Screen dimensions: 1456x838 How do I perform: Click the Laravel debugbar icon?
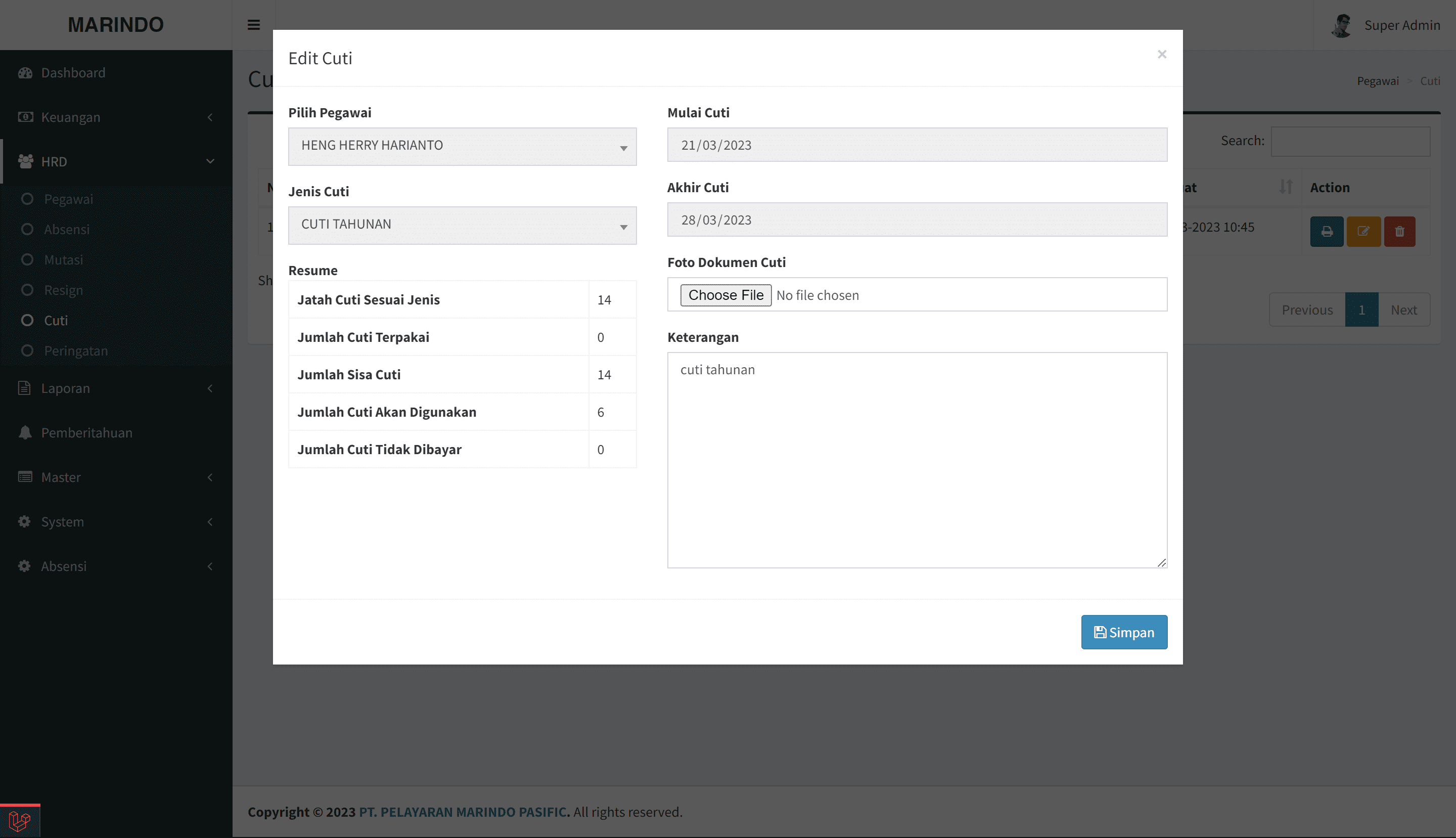point(20,821)
